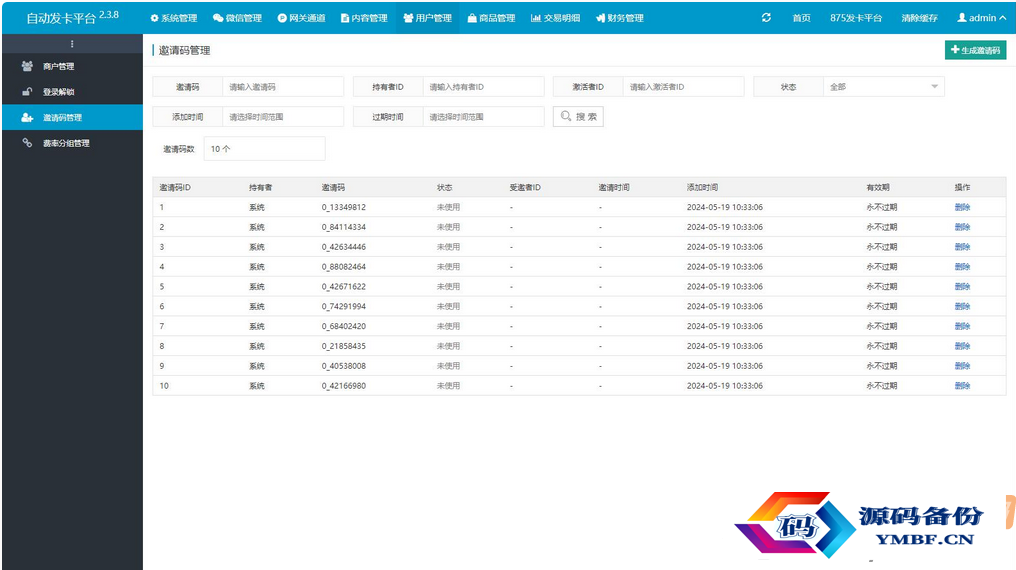
Task: Delete invite code 0_40538008
Action: pyautogui.click(x=962, y=366)
